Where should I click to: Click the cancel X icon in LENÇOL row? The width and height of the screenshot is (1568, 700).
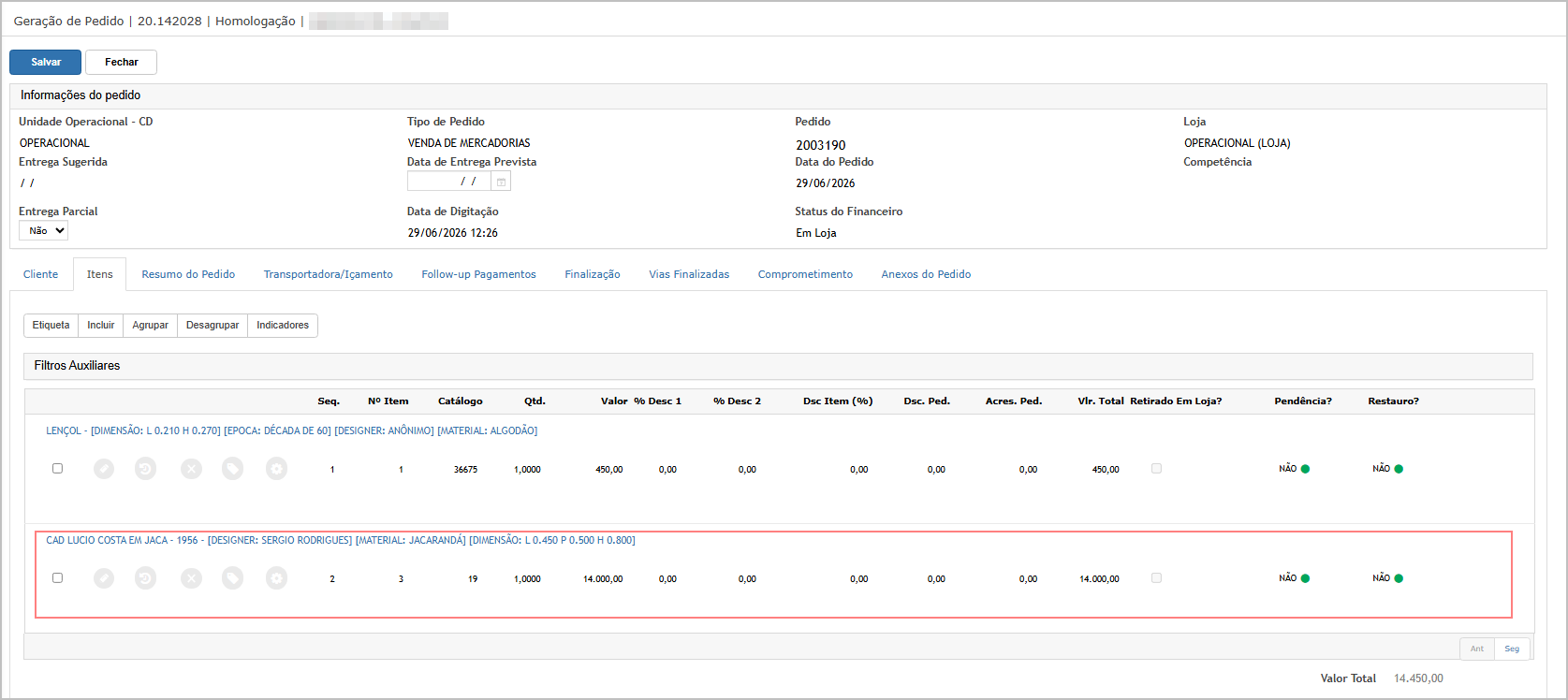tap(191, 469)
